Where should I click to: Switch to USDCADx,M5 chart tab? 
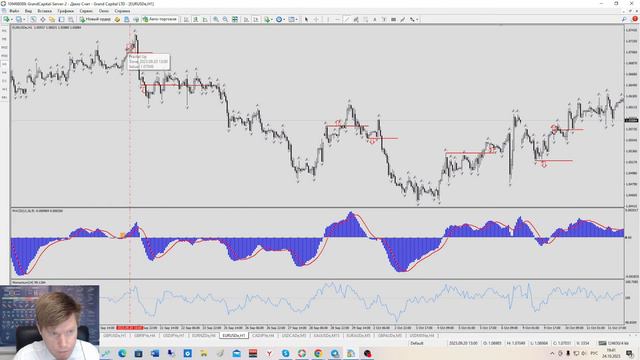pos(294,336)
